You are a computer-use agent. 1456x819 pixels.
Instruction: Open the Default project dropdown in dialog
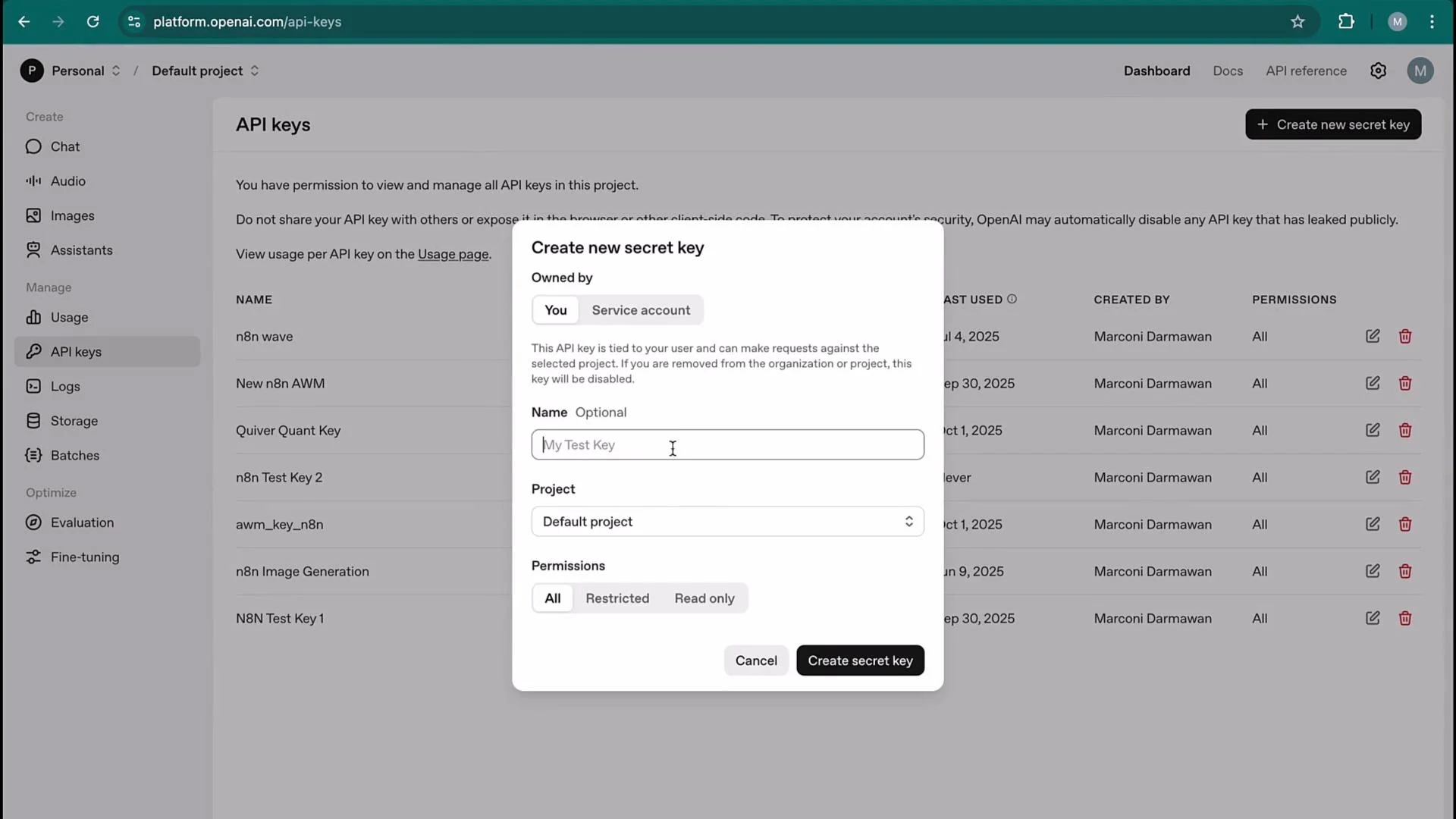pos(727,522)
